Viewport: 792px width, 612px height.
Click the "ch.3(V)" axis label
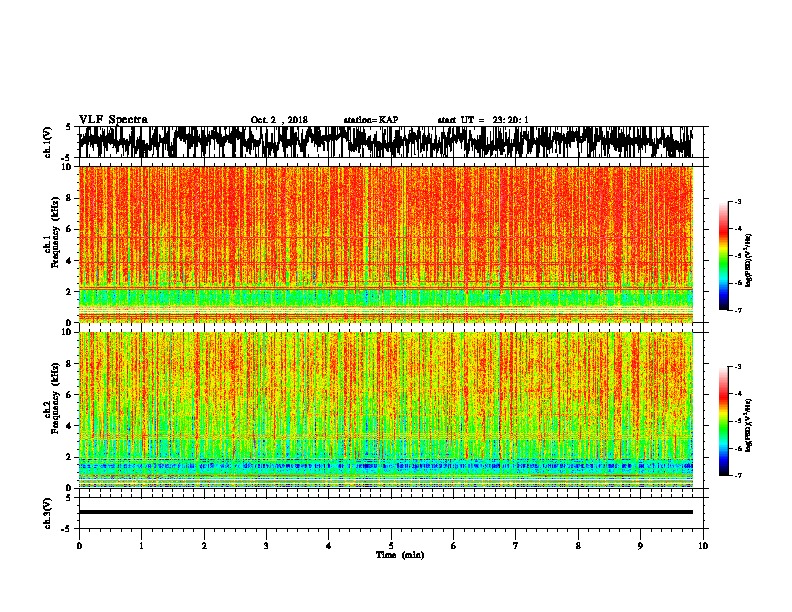tap(47, 513)
